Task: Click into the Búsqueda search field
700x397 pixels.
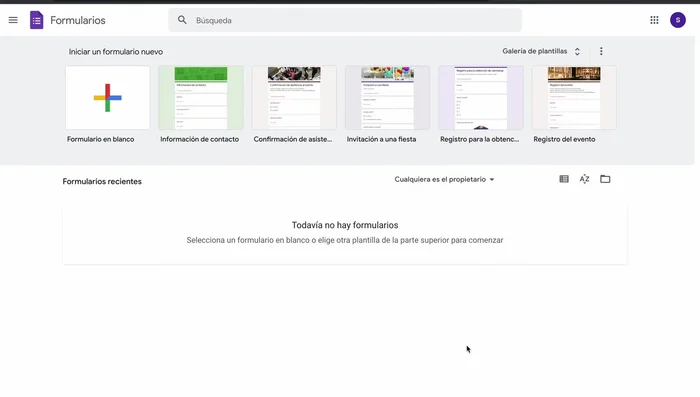Action: [x=345, y=20]
